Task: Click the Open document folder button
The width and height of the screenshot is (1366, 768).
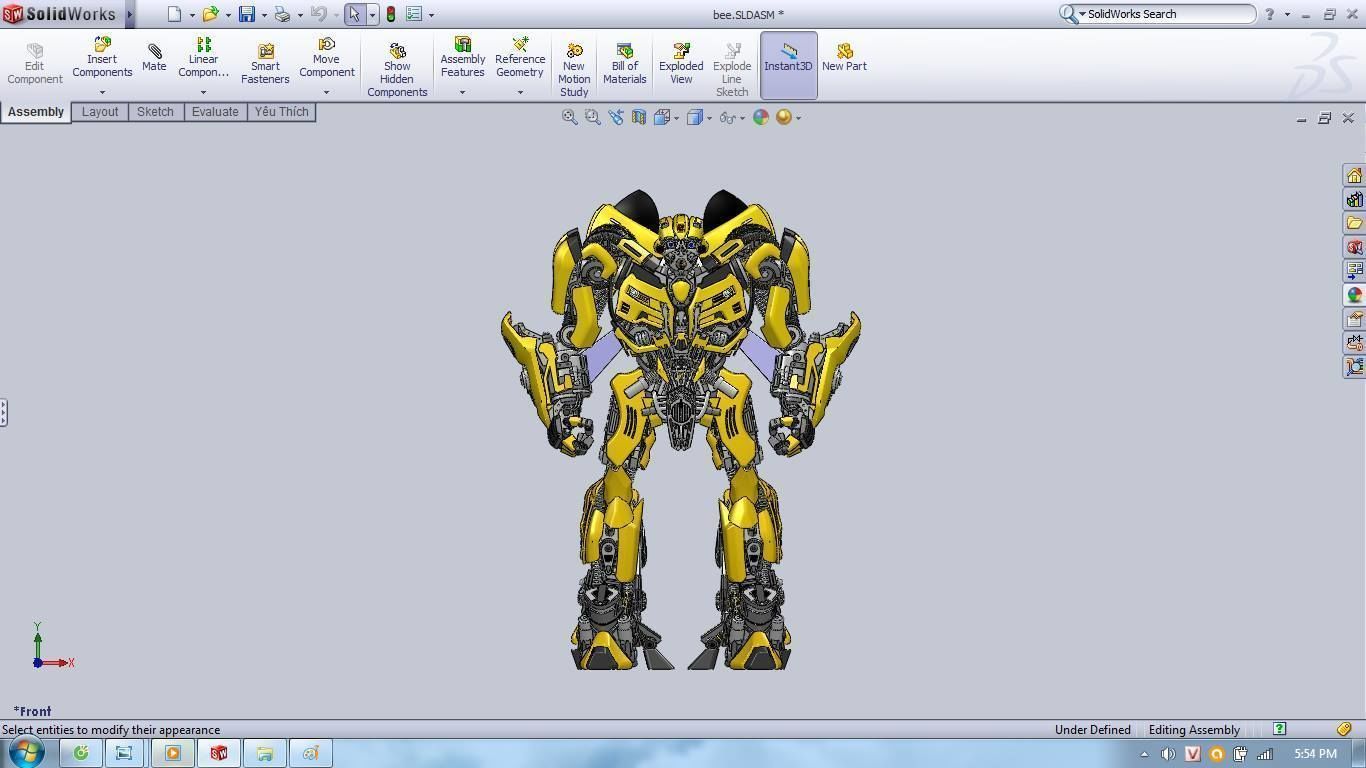Action: [x=210, y=14]
